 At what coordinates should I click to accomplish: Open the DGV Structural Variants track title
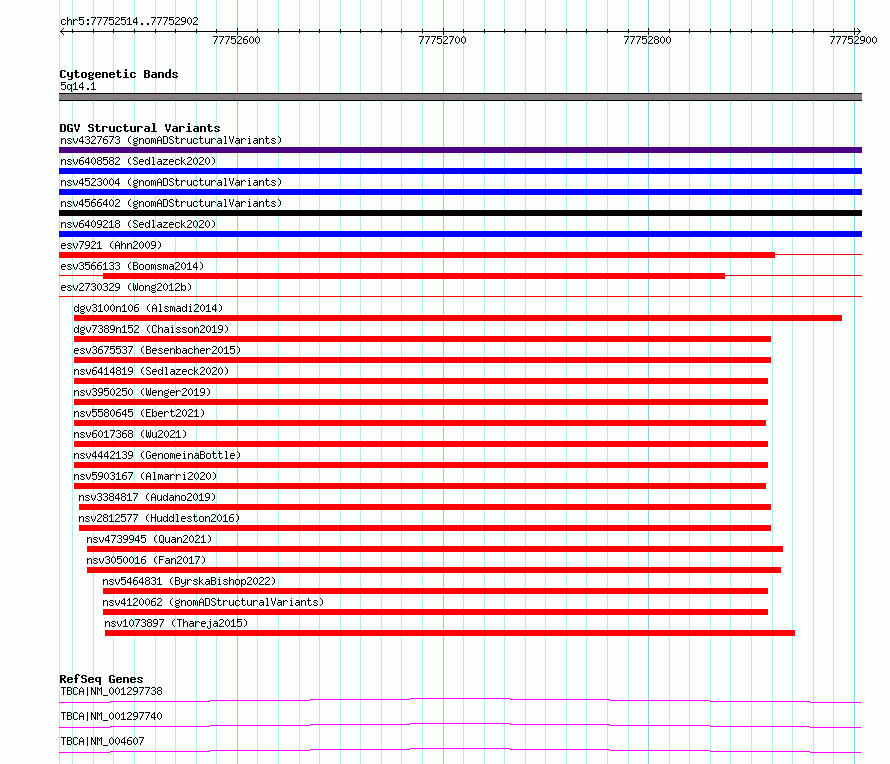coord(140,128)
